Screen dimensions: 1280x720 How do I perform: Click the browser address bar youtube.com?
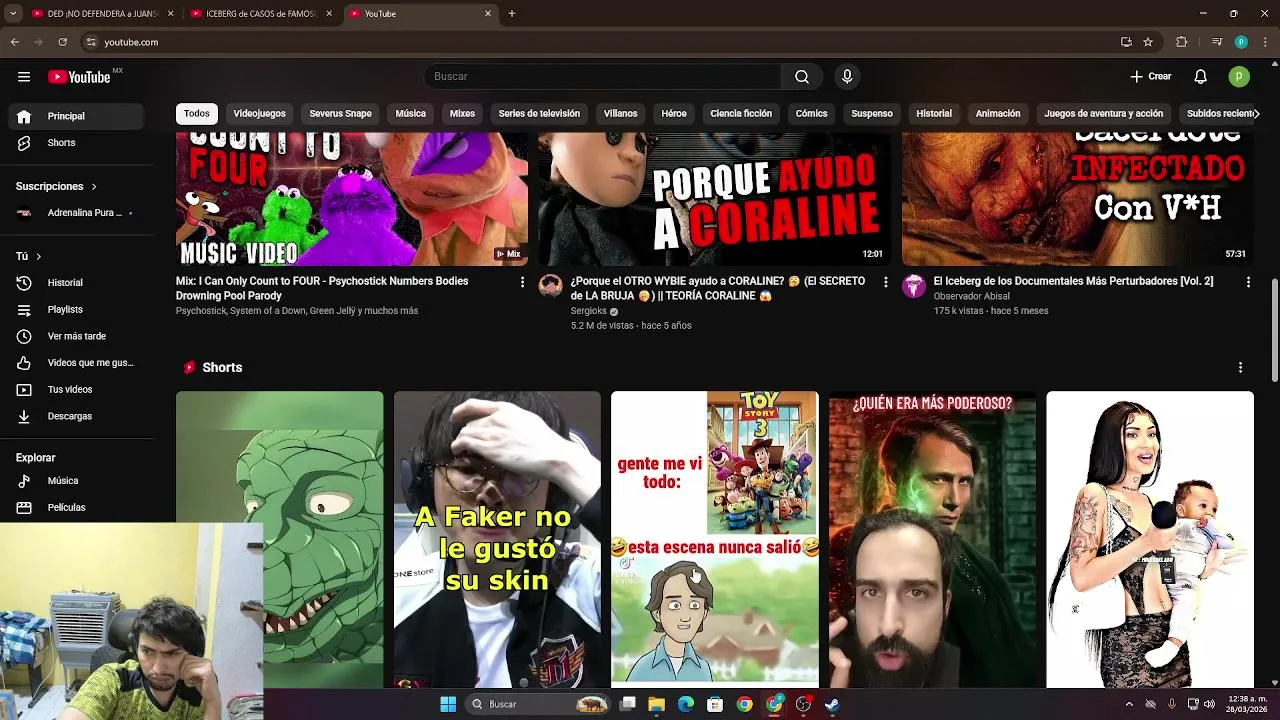pyautogui.click(x=131, y=42)
